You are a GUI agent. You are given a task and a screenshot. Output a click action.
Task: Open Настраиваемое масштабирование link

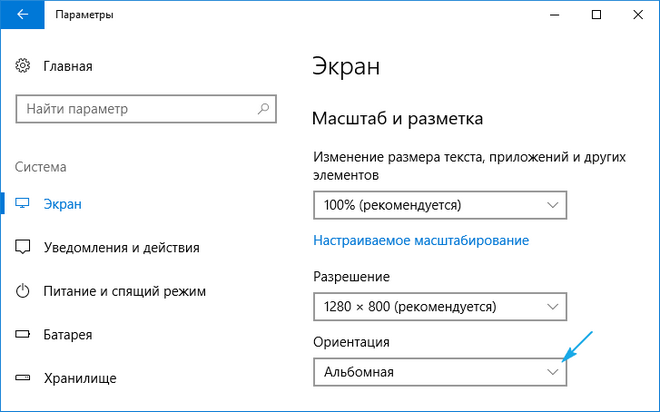[x=421, y=240]
